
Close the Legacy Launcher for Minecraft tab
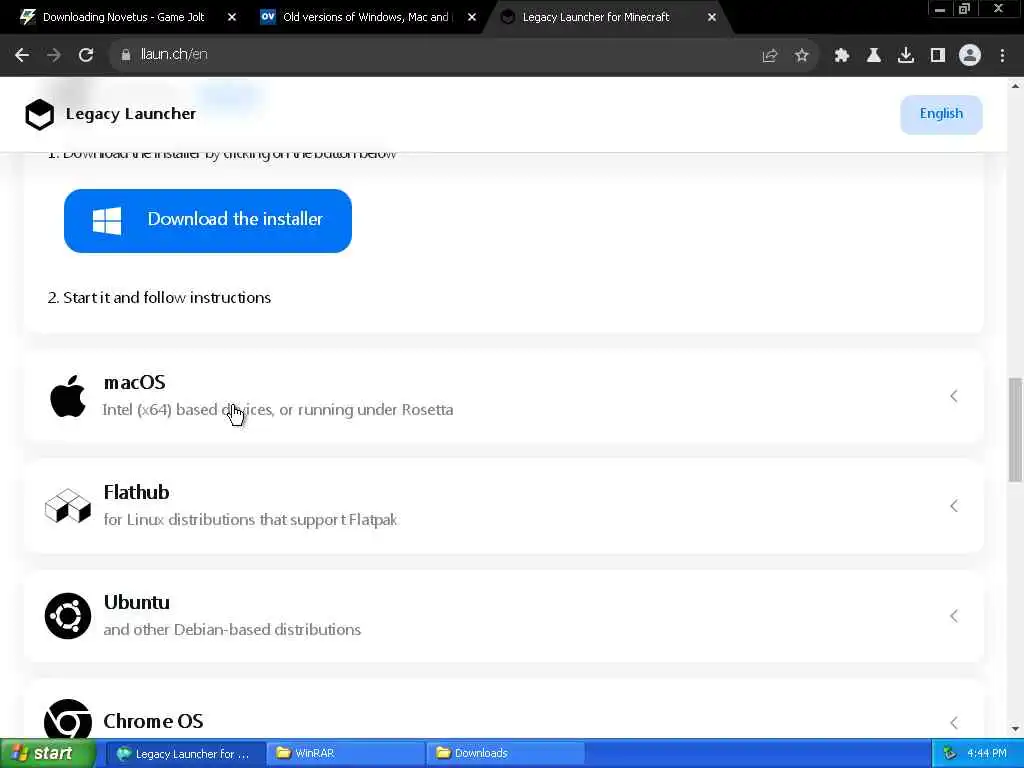712,18
